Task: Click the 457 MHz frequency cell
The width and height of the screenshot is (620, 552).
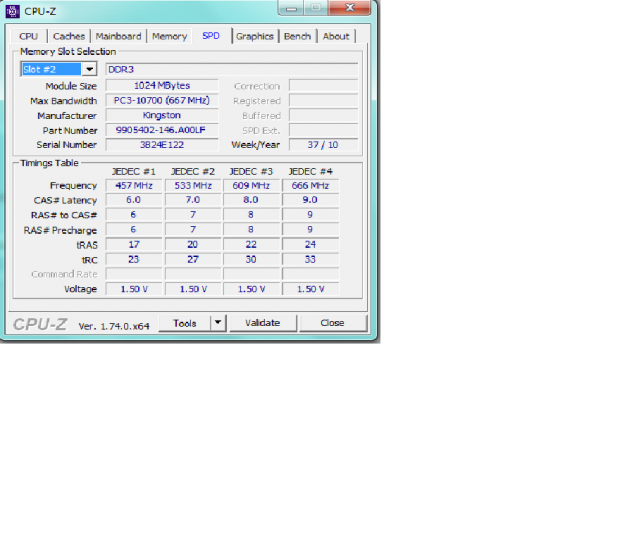Action: pos(134,185)
